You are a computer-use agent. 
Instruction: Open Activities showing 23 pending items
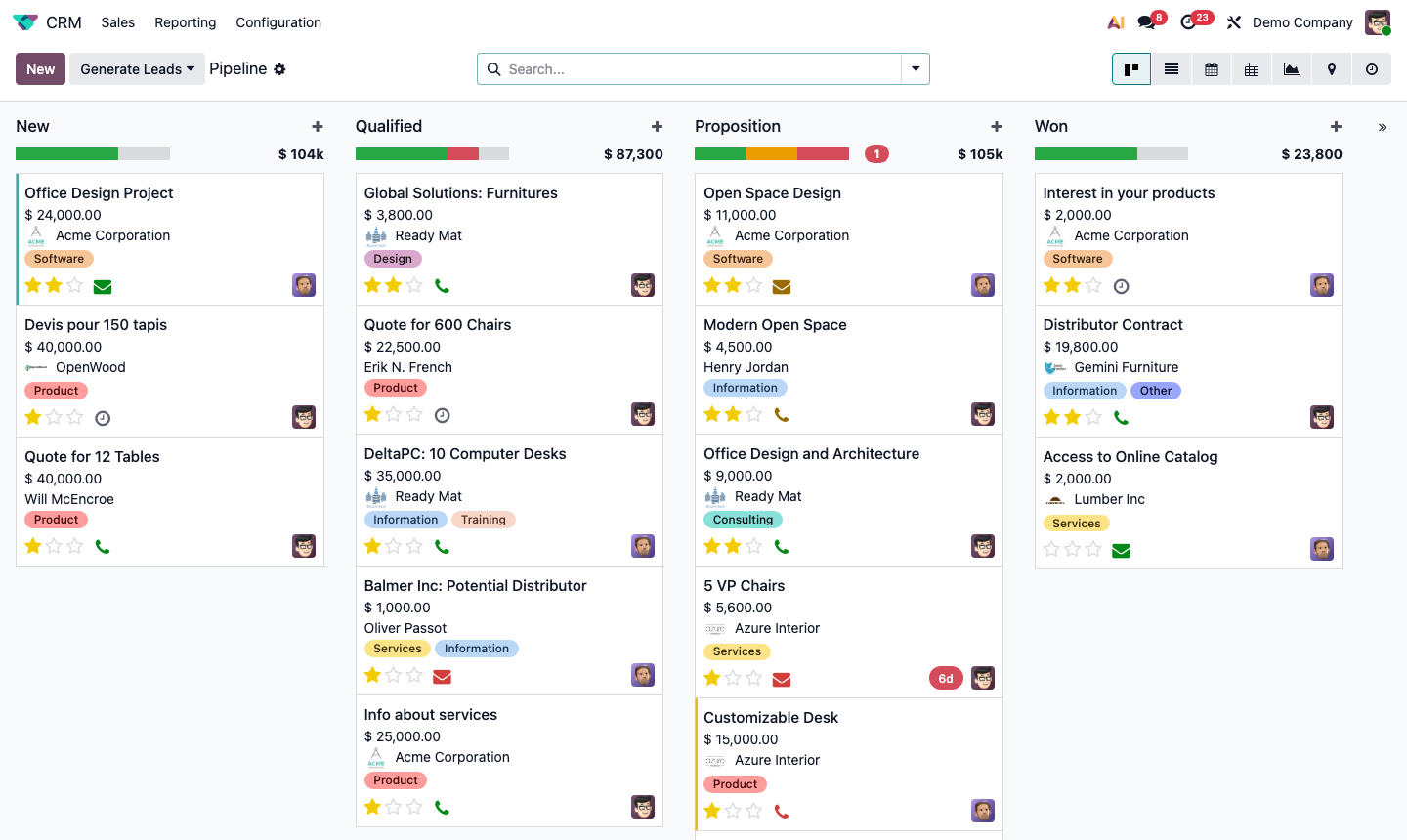[1190, 21]
